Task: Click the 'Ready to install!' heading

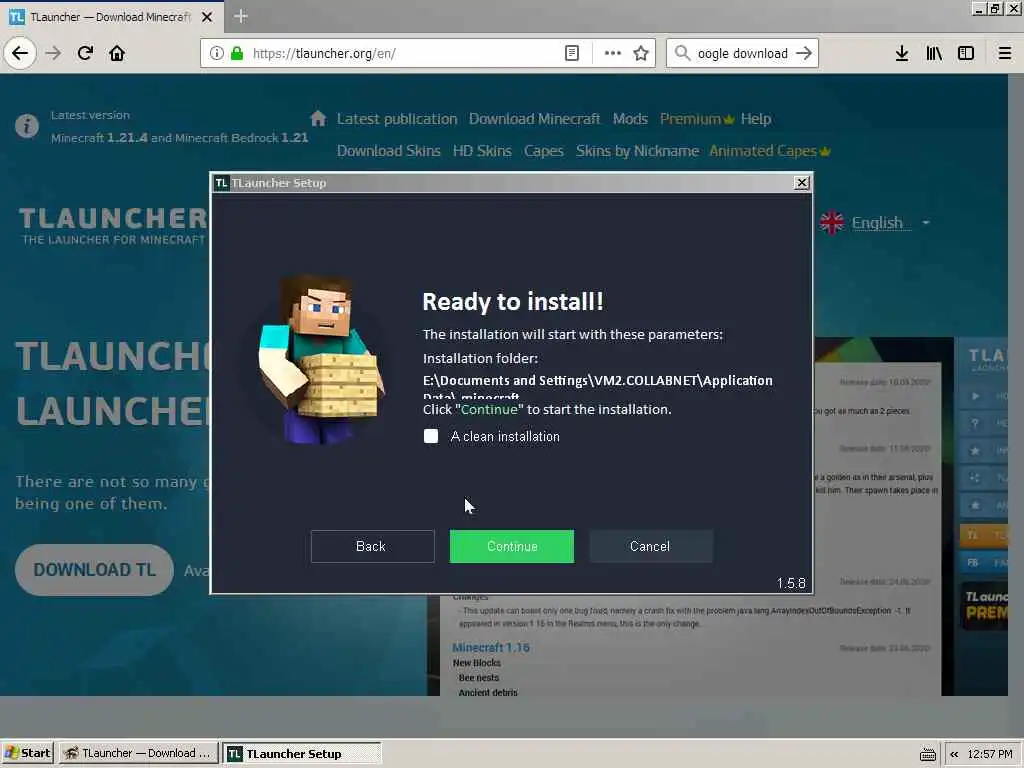Action: (513, 302)
